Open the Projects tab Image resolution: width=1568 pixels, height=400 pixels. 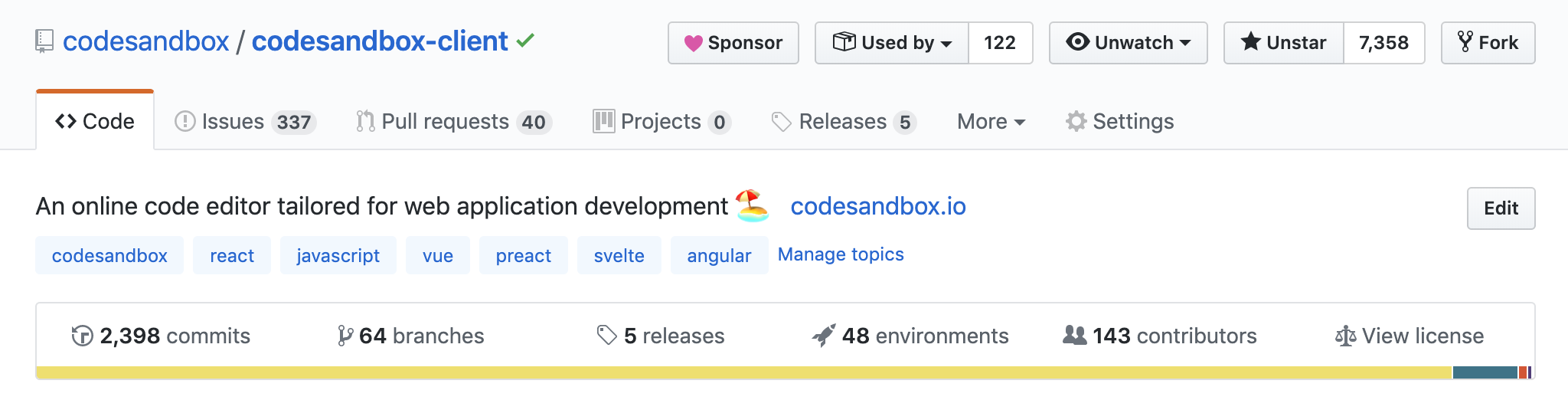click(661, 121)
